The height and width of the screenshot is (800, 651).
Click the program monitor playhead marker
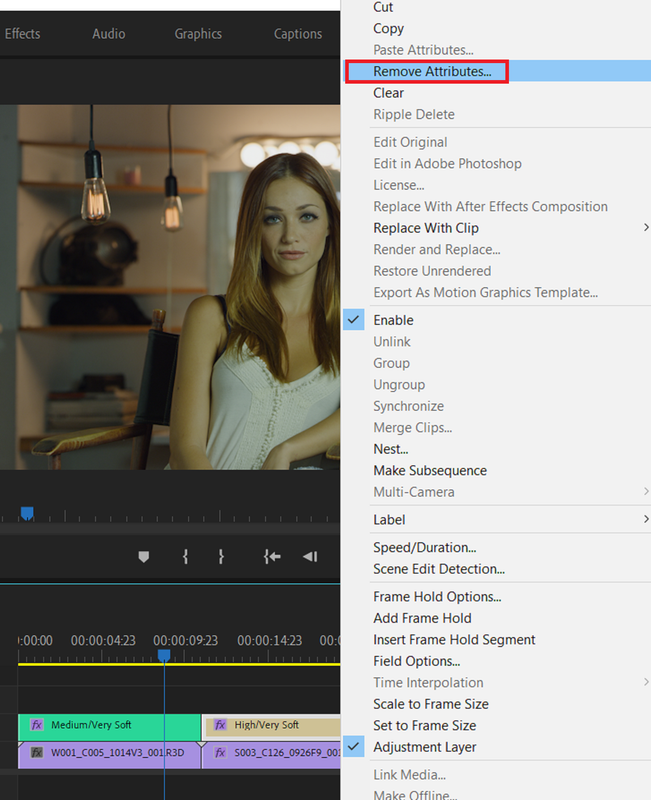pyautogui.click(x=27, y=513)
